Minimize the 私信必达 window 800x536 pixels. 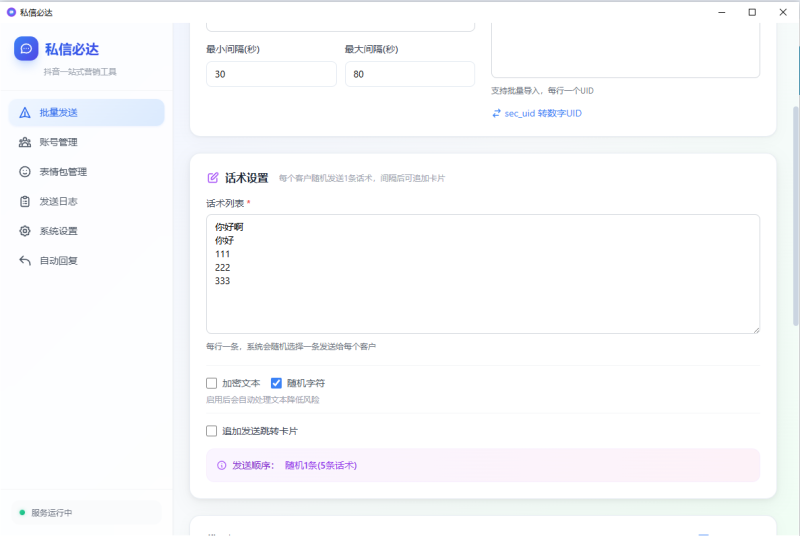(721, 12)
